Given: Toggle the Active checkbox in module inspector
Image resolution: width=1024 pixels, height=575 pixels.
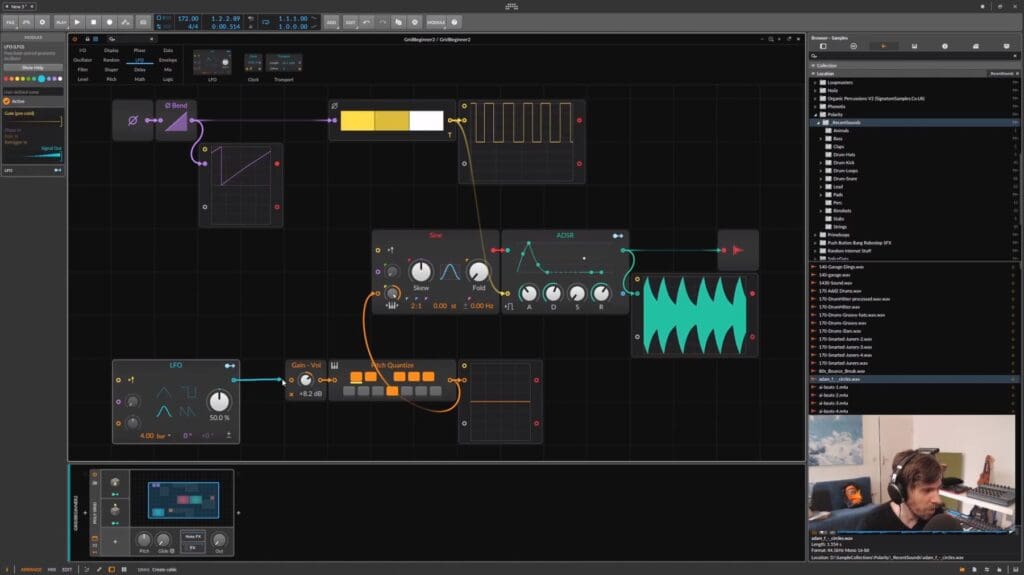Looking at the screenshot, I should tap(7, 101).
